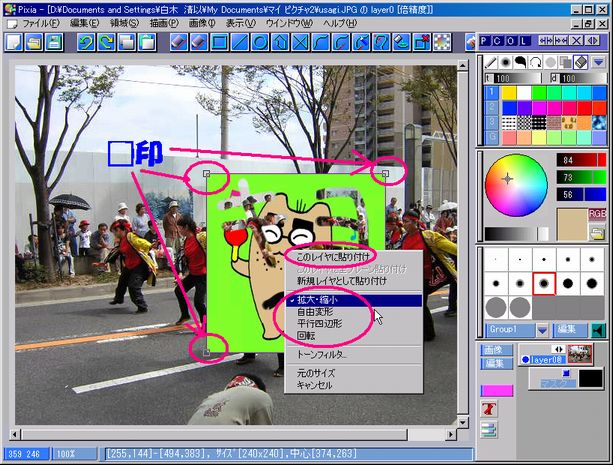Choose the black blob fill icon
Screen dimensions: 613x465
tap(520, 63)
